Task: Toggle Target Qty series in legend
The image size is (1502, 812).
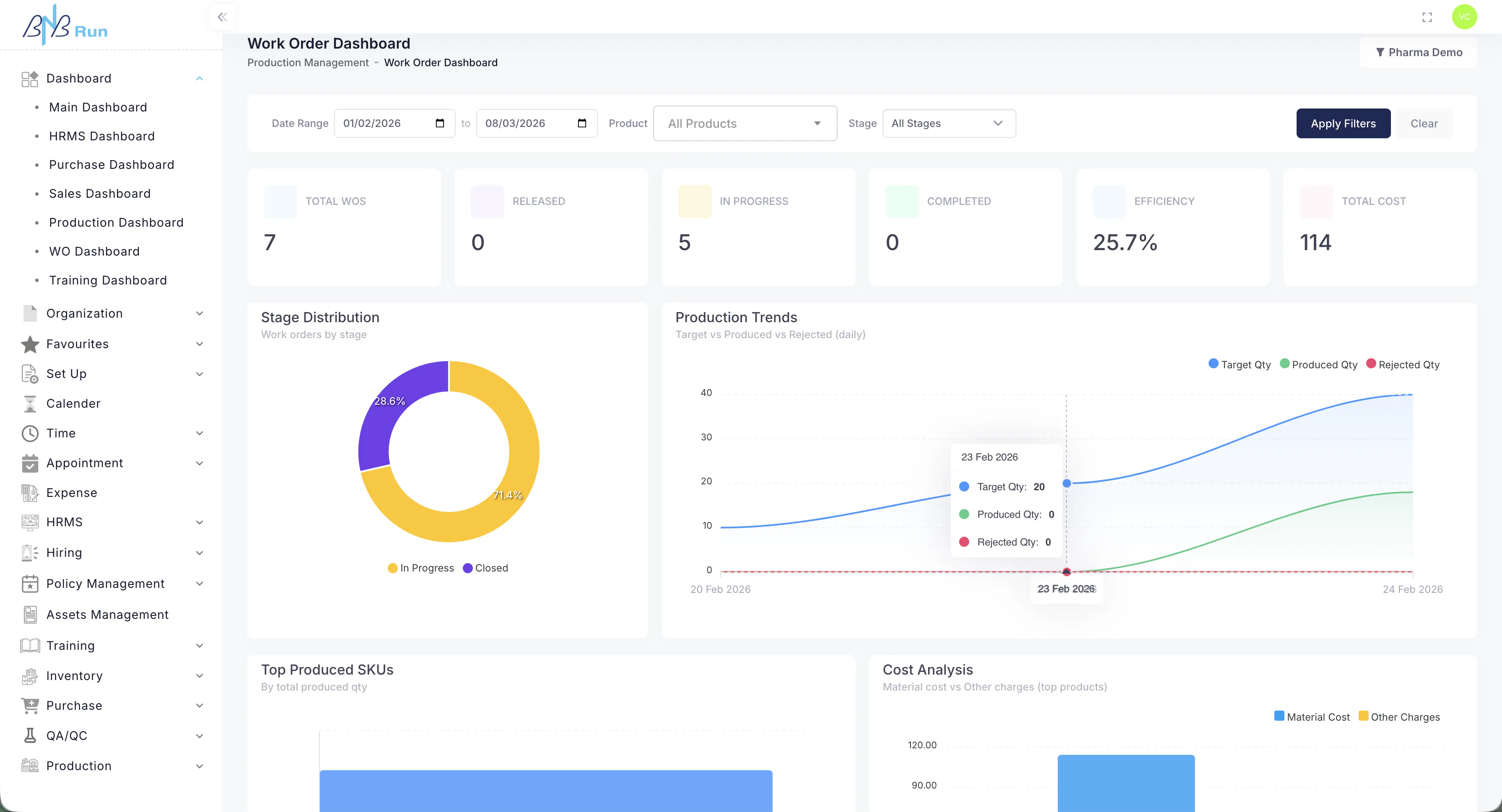Action: (x=1240, y=365)
